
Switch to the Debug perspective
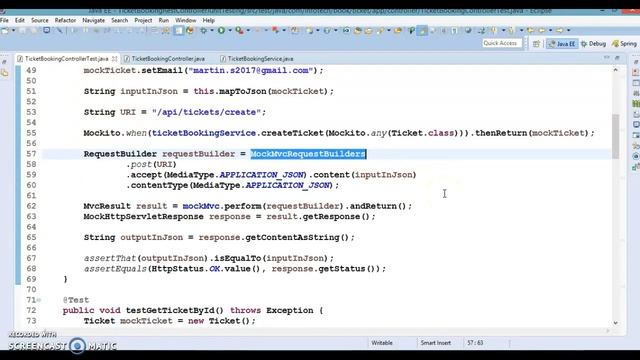pos(593,43)
